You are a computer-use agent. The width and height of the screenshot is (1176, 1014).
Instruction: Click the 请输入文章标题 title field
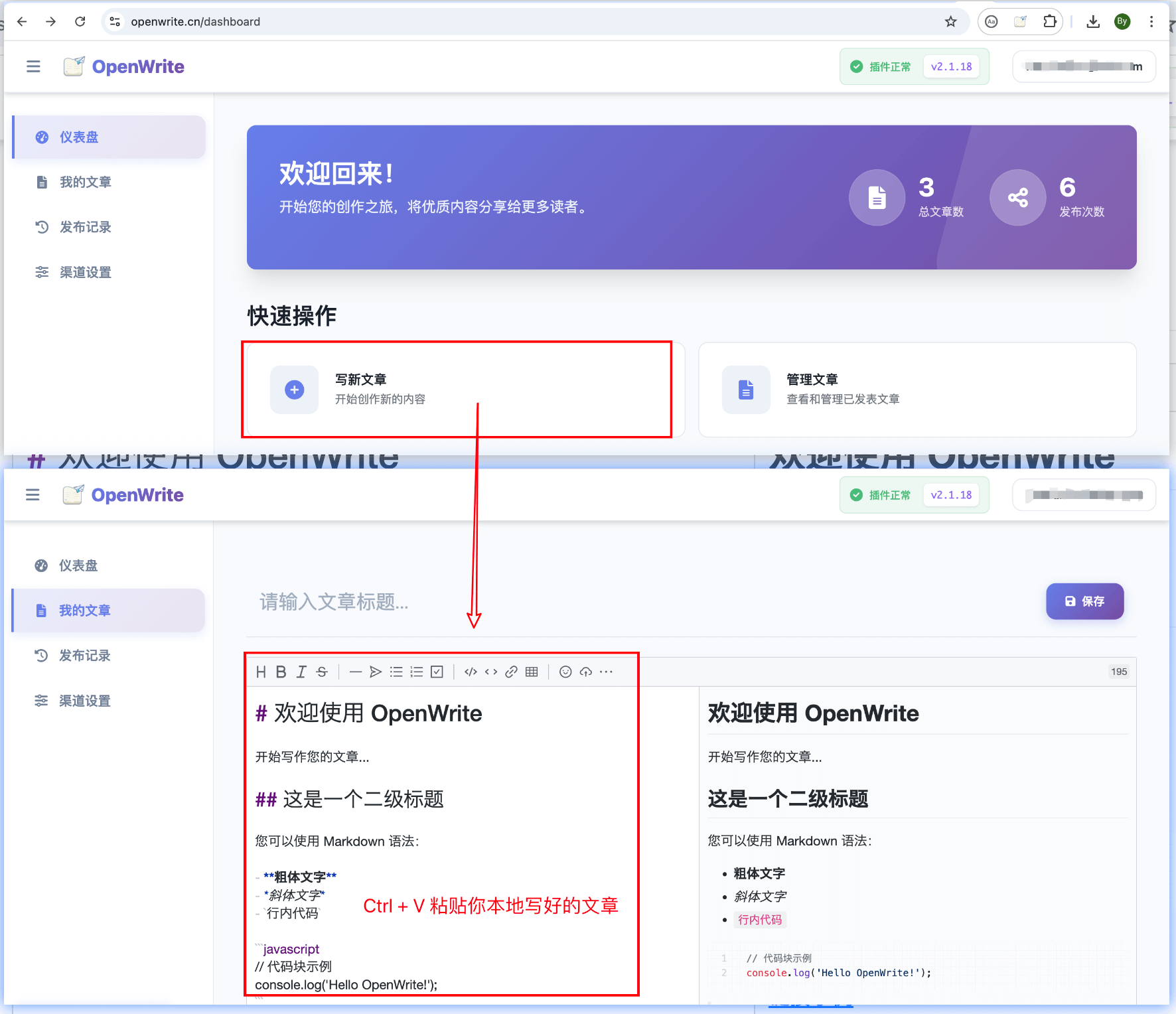point(640,602)
